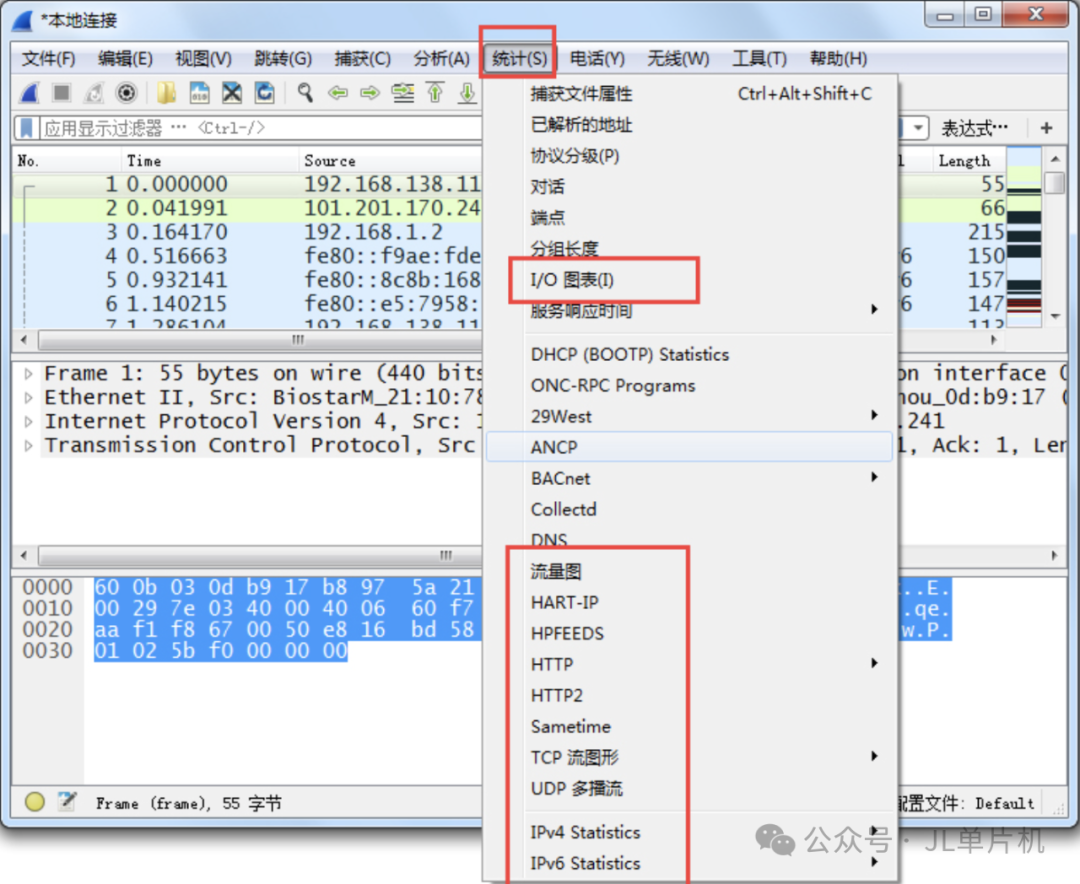Open the 分析(A) menu

(x=440, y=58)
